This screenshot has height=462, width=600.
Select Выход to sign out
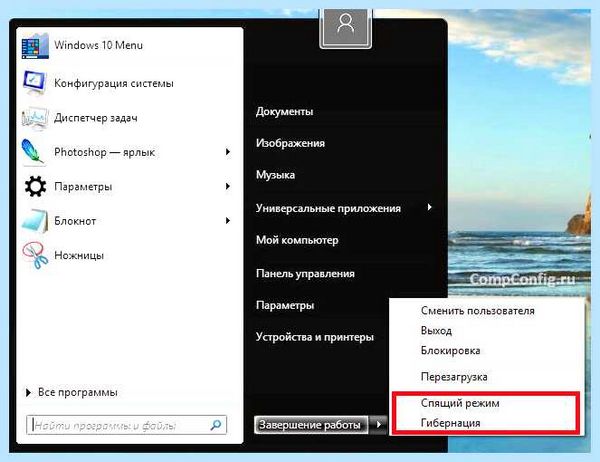[436, 330]
